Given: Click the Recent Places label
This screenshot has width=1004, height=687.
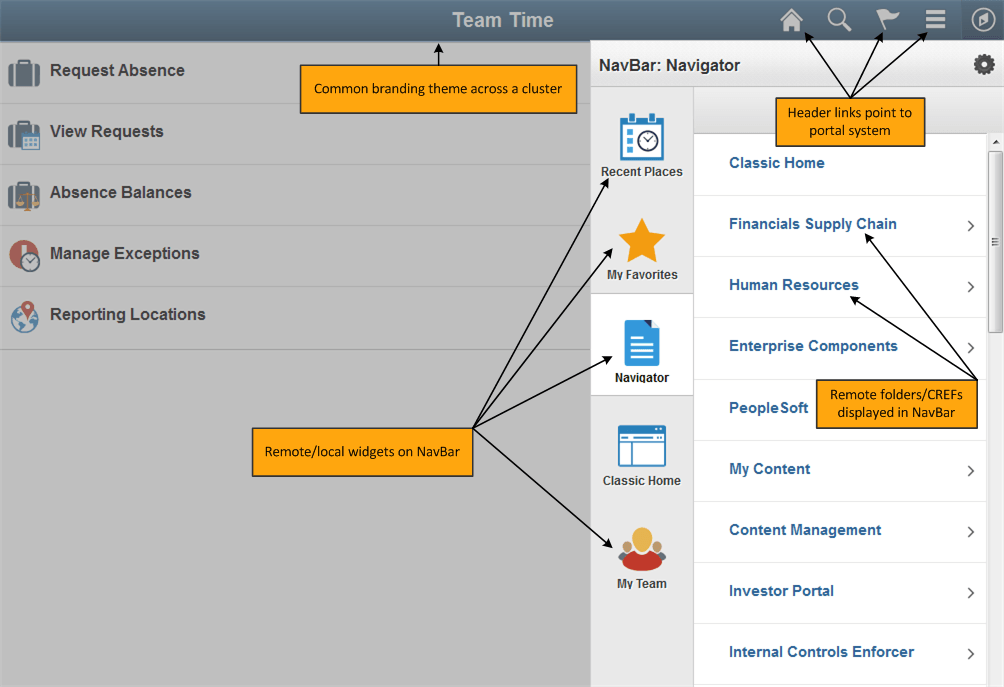Looking at the screenshot, I should pos(642,172).
